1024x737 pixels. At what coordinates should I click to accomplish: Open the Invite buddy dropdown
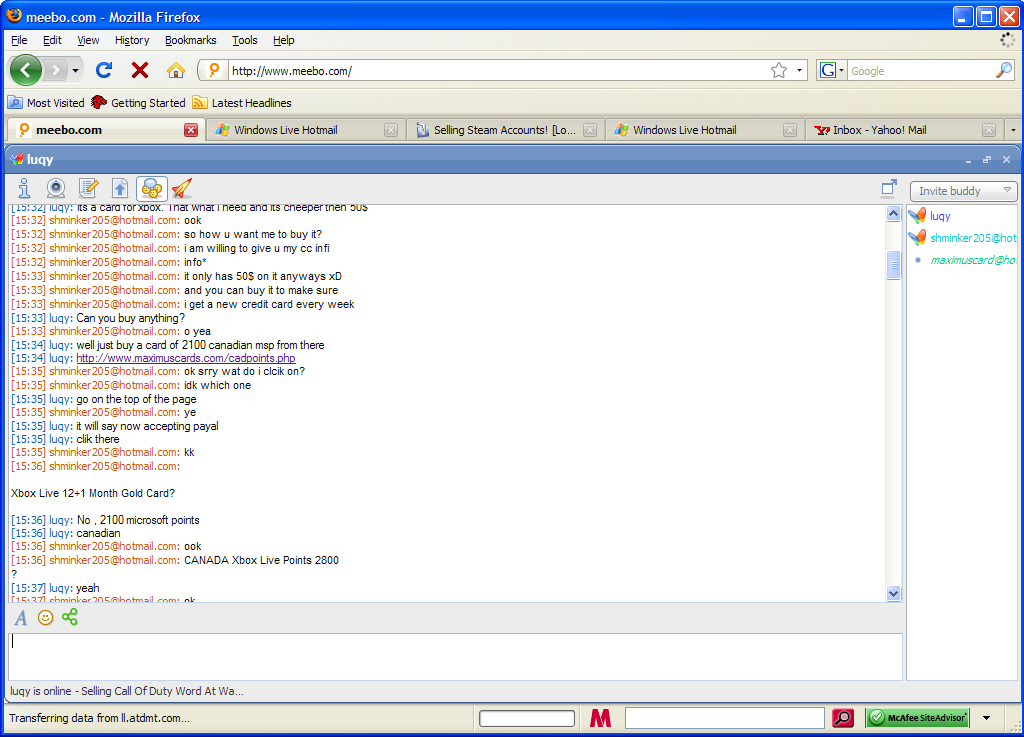(x=964, y=191)
